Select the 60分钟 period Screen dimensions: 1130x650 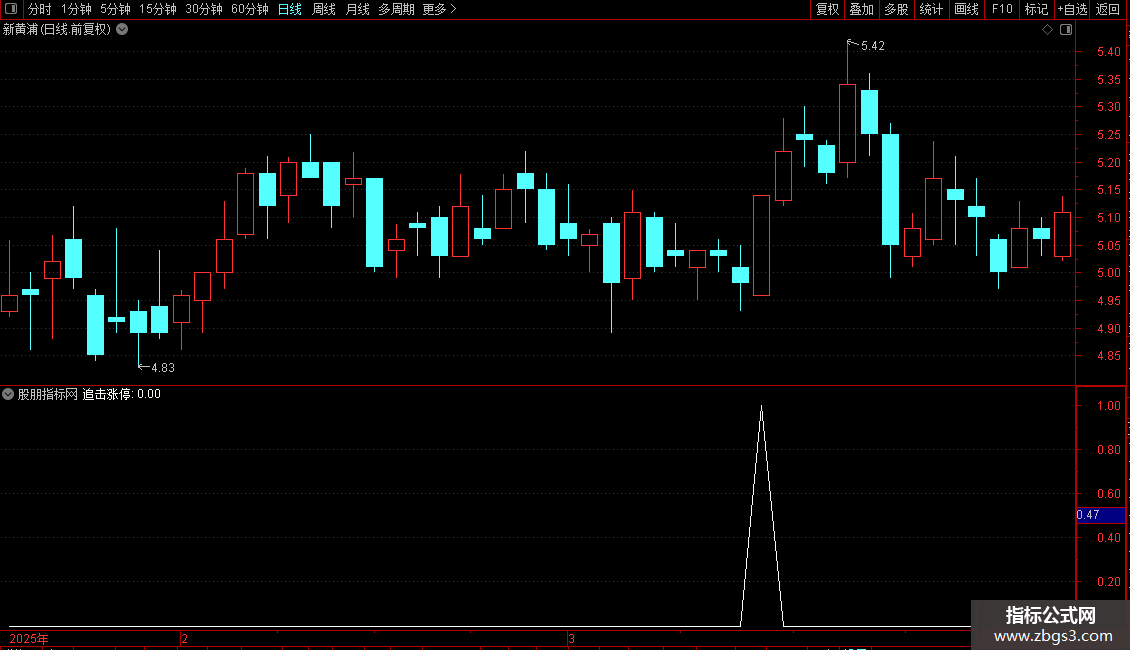[x=249, y=9]
